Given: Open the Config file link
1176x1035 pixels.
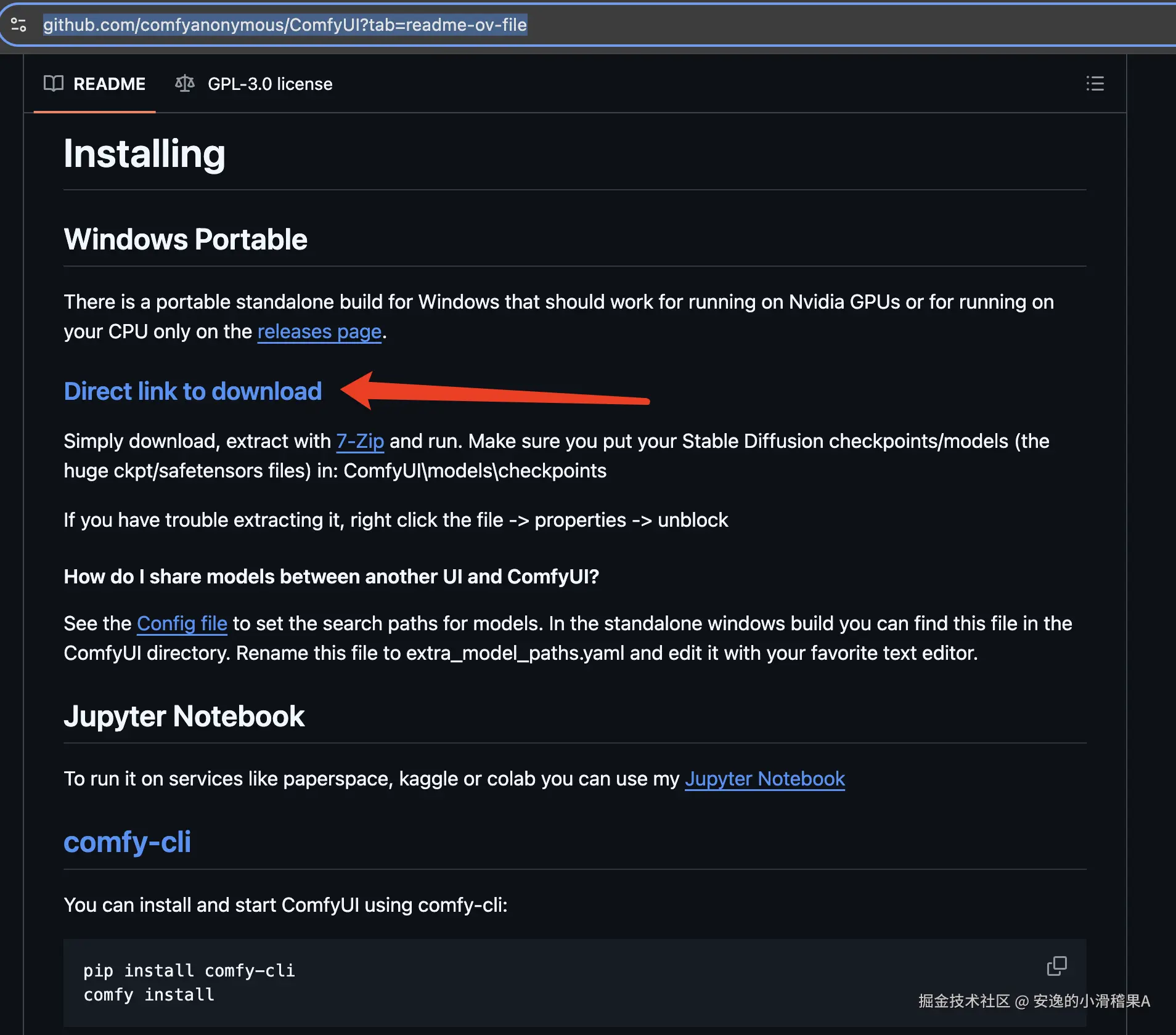Looking at the screenshot, I should point(182,623).
